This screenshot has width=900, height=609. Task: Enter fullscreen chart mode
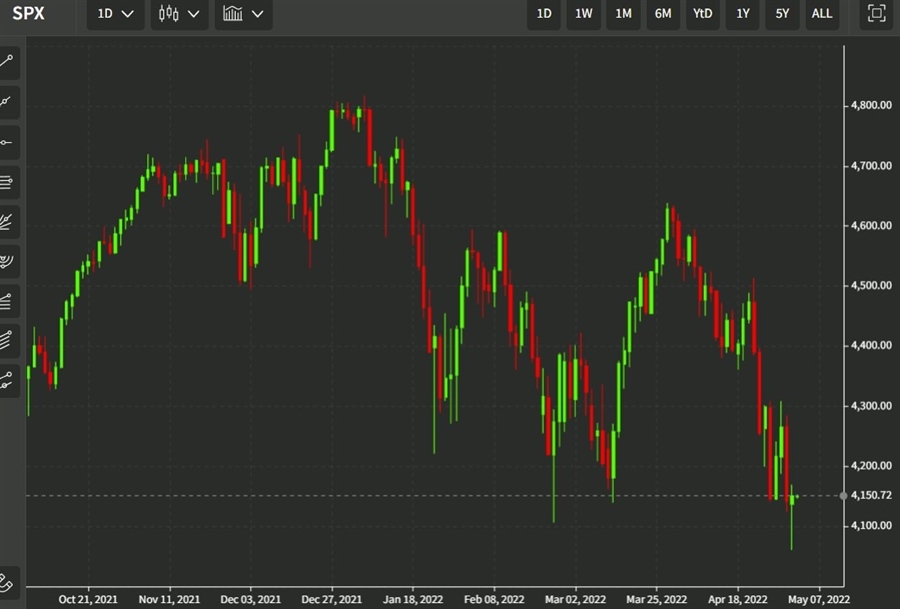coord(876,13)
